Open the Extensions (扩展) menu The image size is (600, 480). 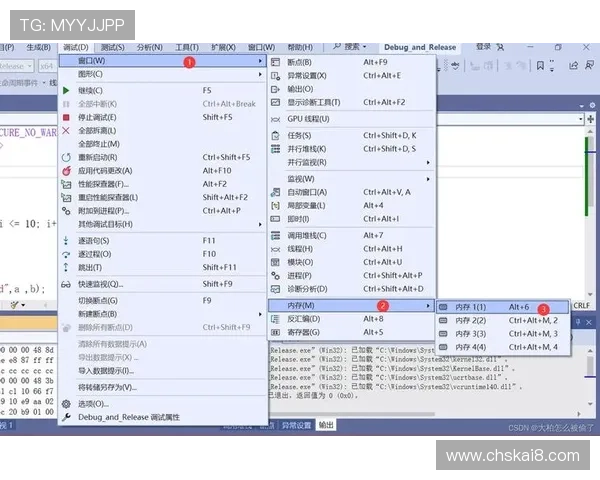(x=223, y=47)
